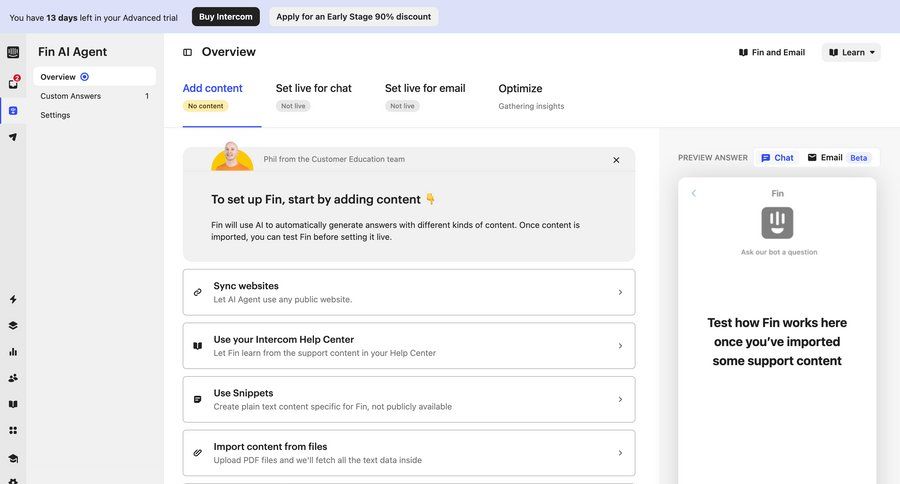Select the Fin AI Agent sidebar icon
This screenshot has width=900, height=484.
pyautogui.click(x=13, y=110)
